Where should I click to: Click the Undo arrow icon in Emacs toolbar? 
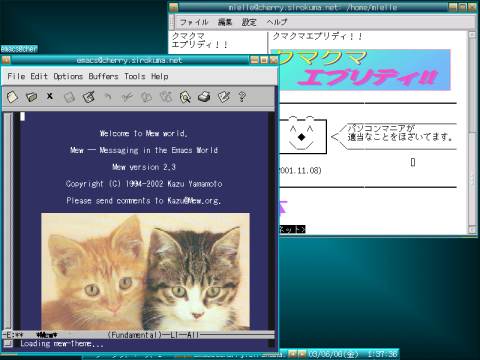[x=107, y=97]
